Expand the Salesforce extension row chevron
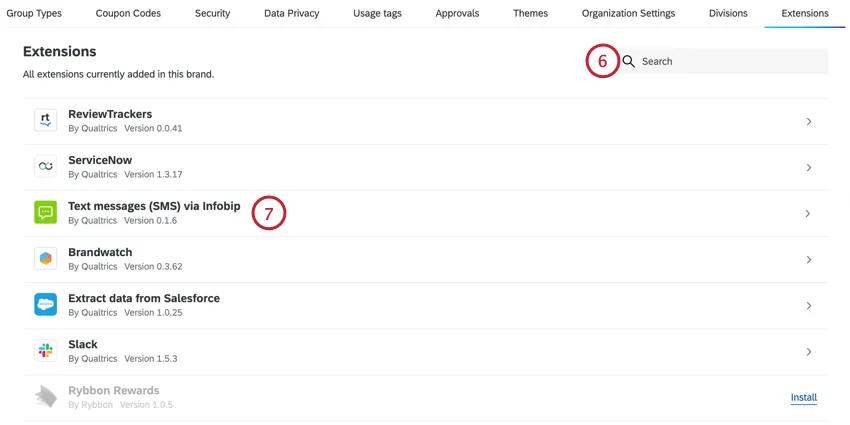 [x=808, y=306]
